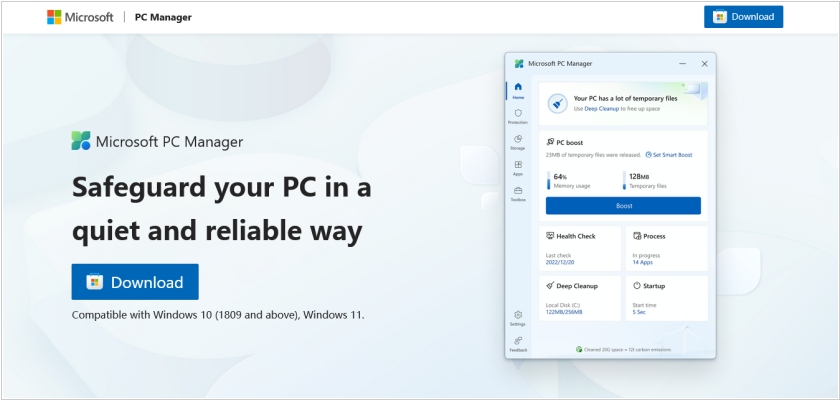Open Settings gear in app sidebar
Viewport: 840px width, 400px height.
pyautogui.click(x=518, y=318)
